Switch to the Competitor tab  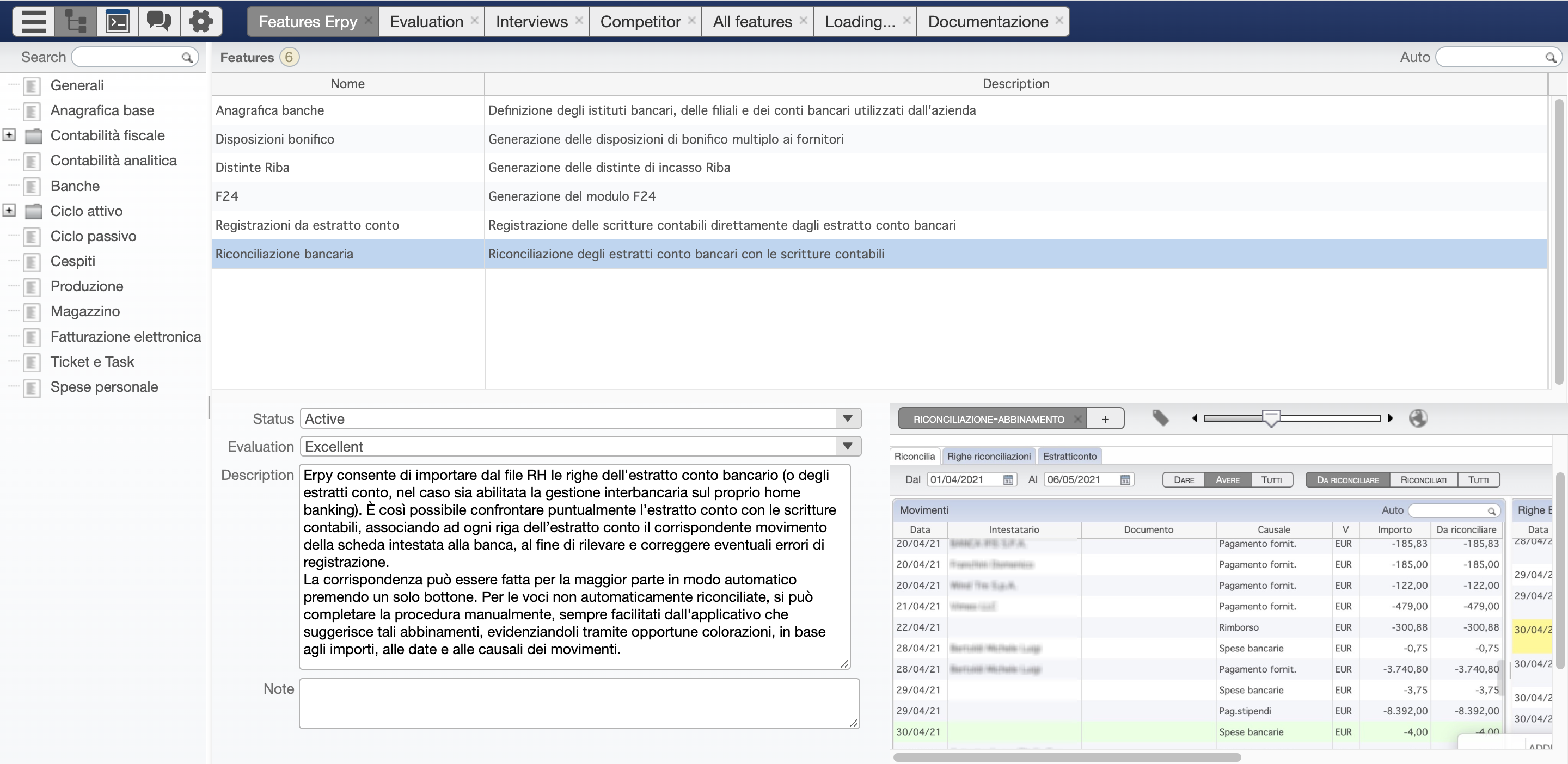tap(640, 21)
